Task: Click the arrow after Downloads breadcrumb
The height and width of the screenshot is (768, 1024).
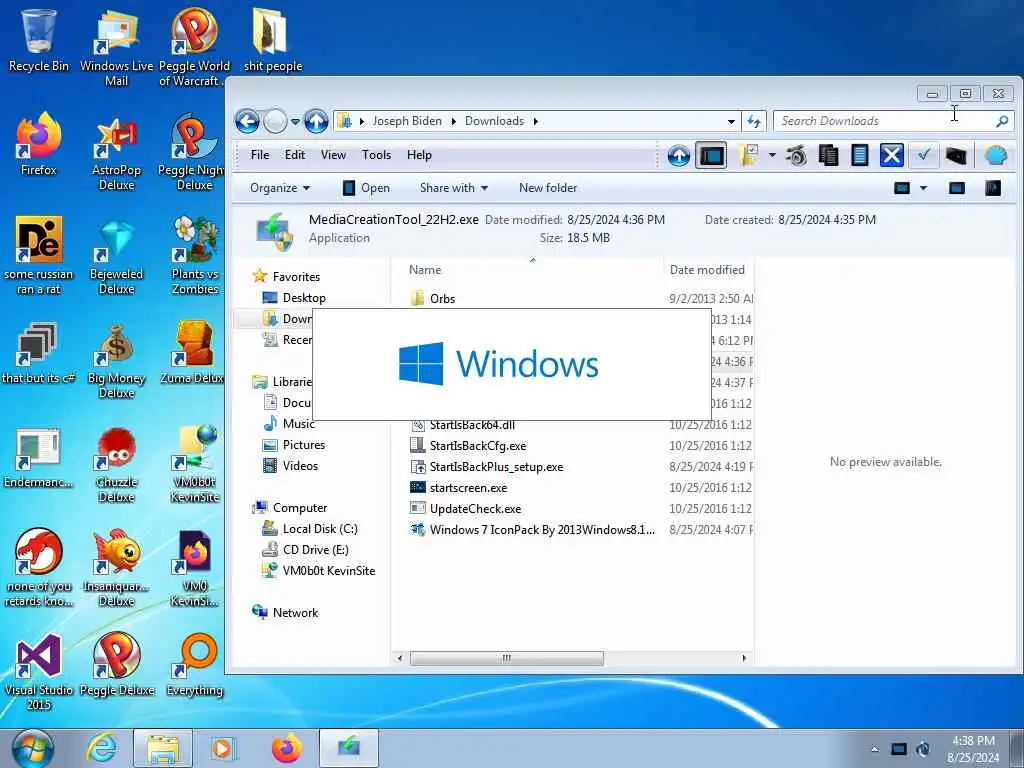Action: [536, 121]
